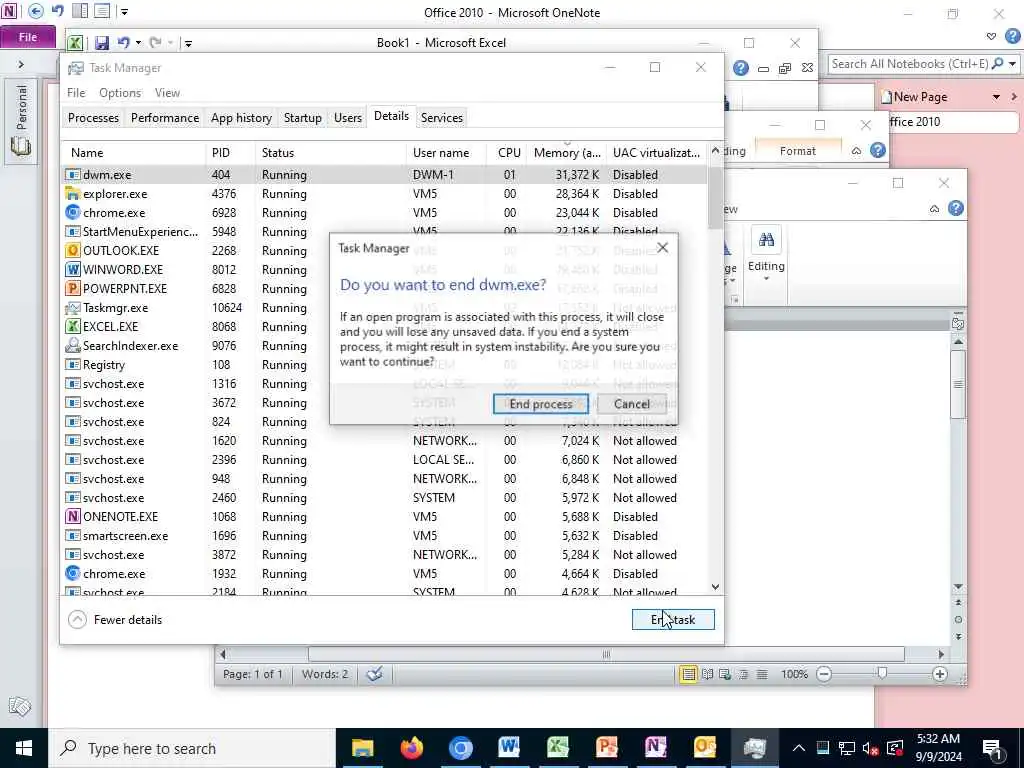
Task: Open the PowerPoint Format ribbon tab
Action: point(797,151)
